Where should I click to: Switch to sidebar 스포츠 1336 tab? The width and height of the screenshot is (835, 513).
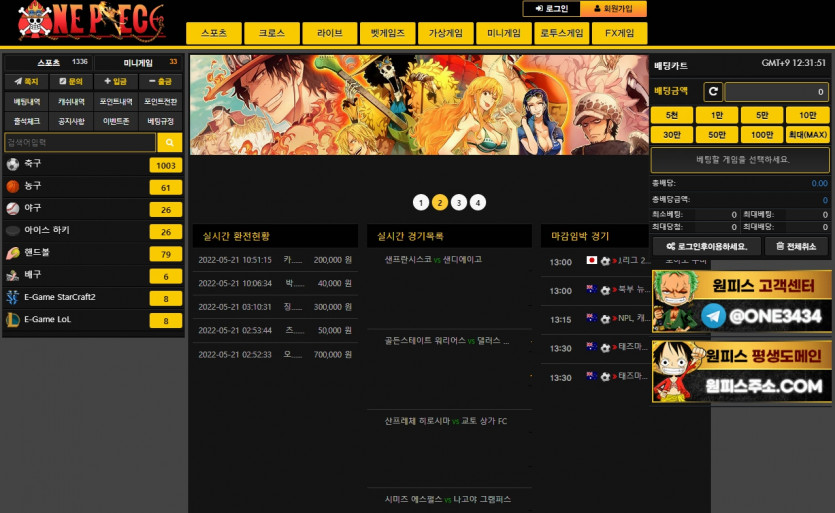coord(48,62)
